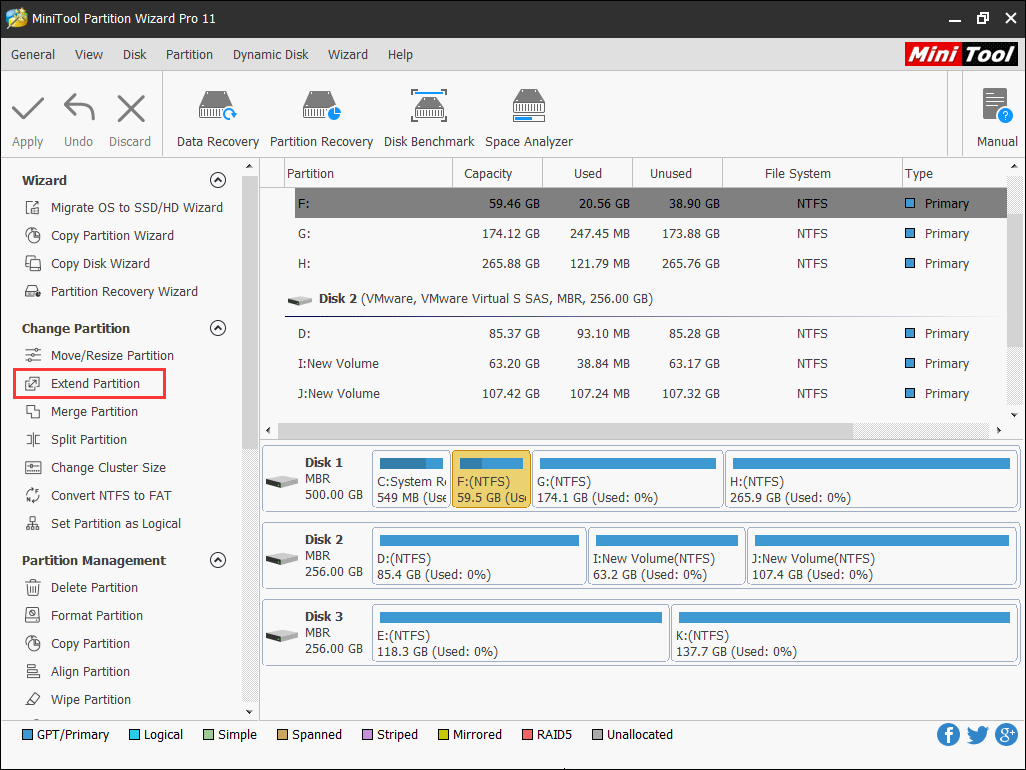1026x770 pixels.
Task: Select the F: NTFS partition block
Action: pos(491,479)
